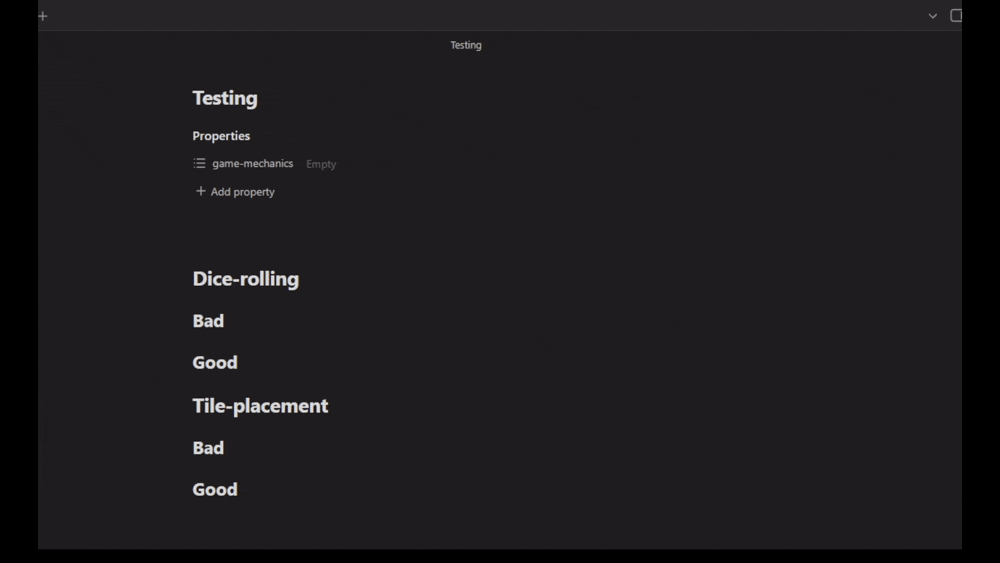Click Good heading under Dice-rolling
The image size is (1000, 563).
215,363
